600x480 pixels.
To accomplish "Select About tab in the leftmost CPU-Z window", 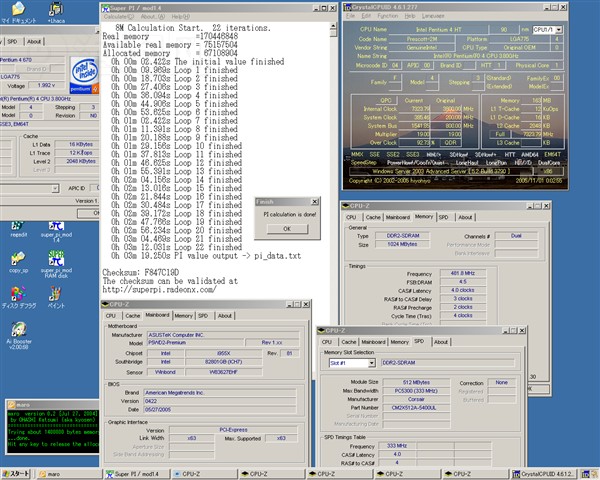I will [x=34, y=41].
